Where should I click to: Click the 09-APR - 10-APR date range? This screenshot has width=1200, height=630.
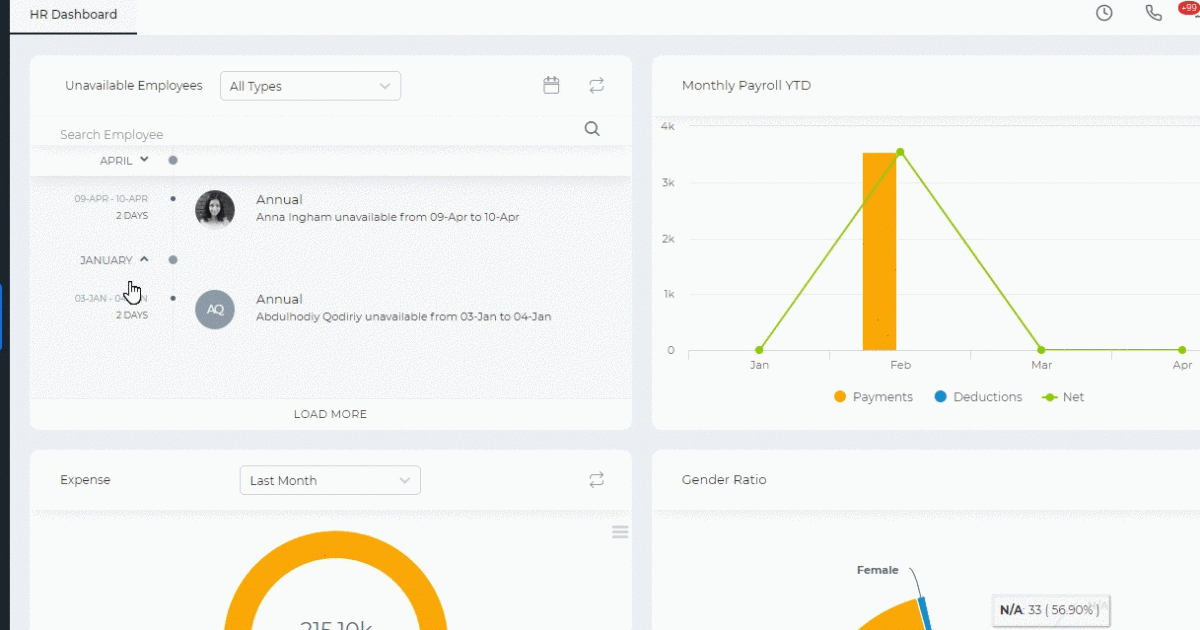point(111,199)
